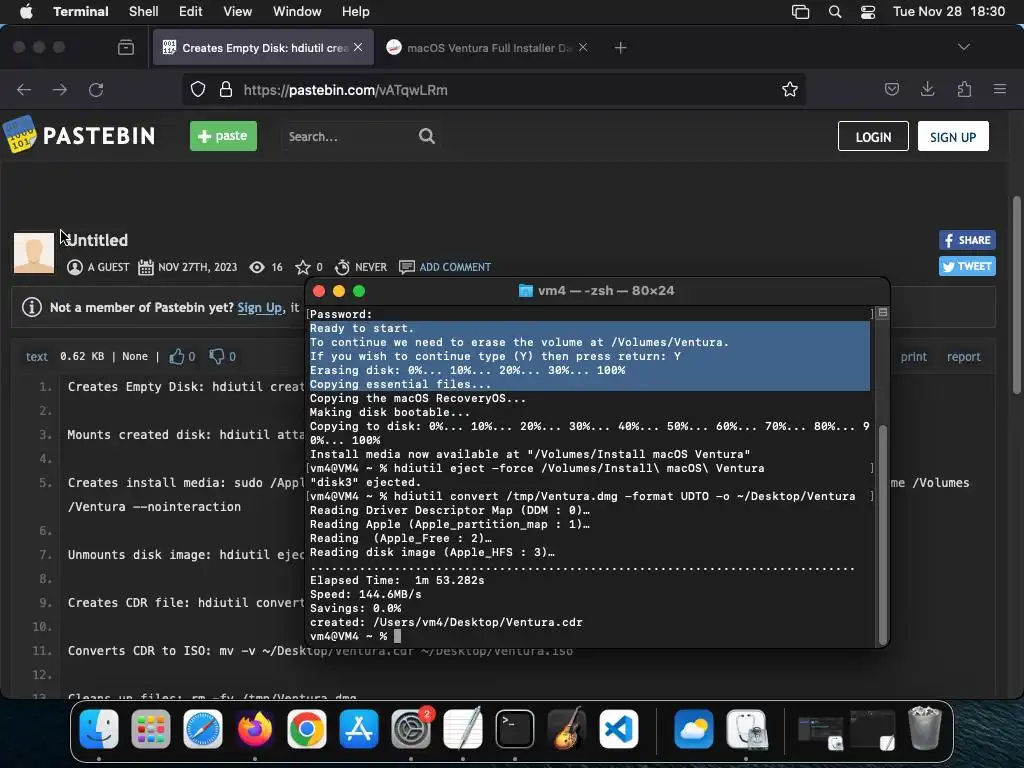Viewport: 1024px width, 768px height.
Task: Click the LOGIN button
Action: [873, 136]
